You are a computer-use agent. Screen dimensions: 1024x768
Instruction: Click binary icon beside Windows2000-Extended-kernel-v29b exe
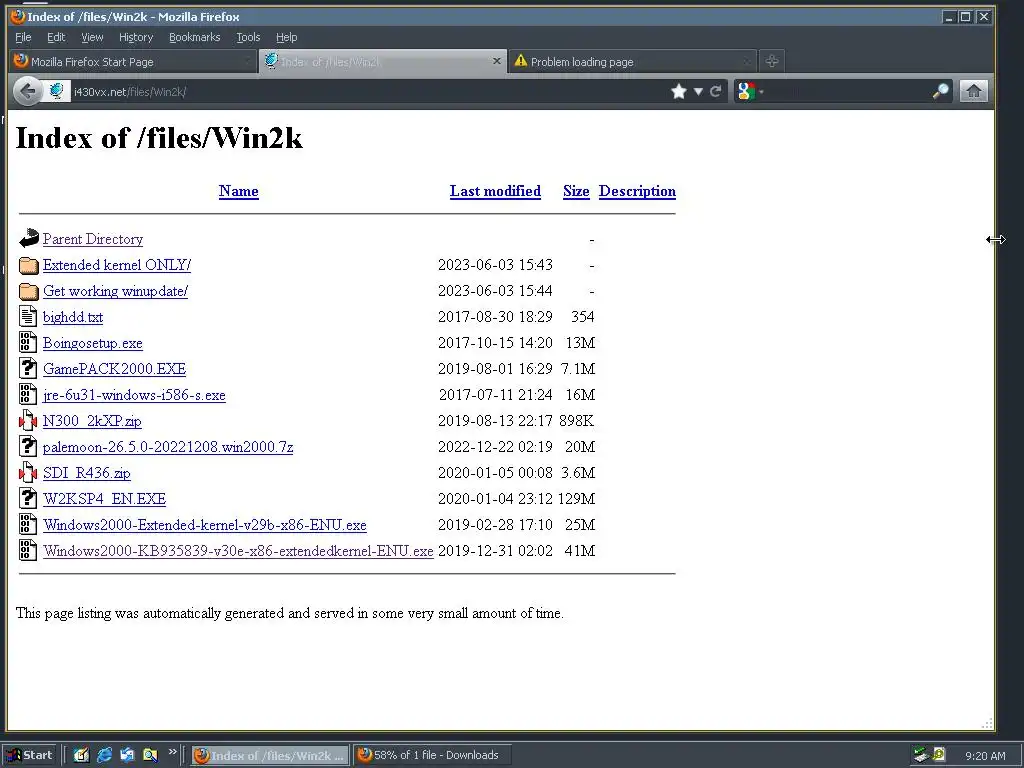point(28,525)
